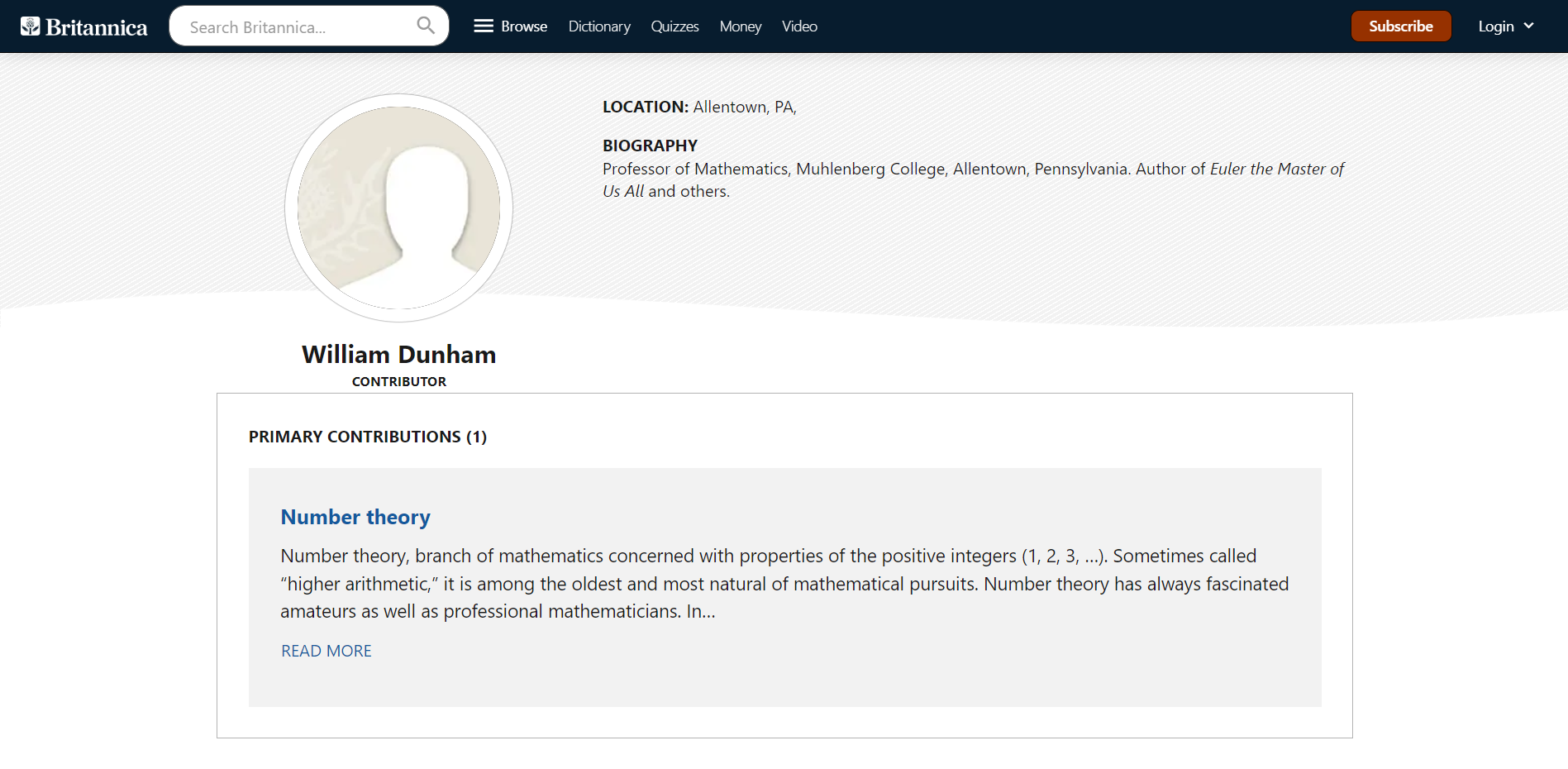This screenshot has width=1568, height=769.
Task: Click the contributor avatar placeholder image
Action: [x=398, y=208]
